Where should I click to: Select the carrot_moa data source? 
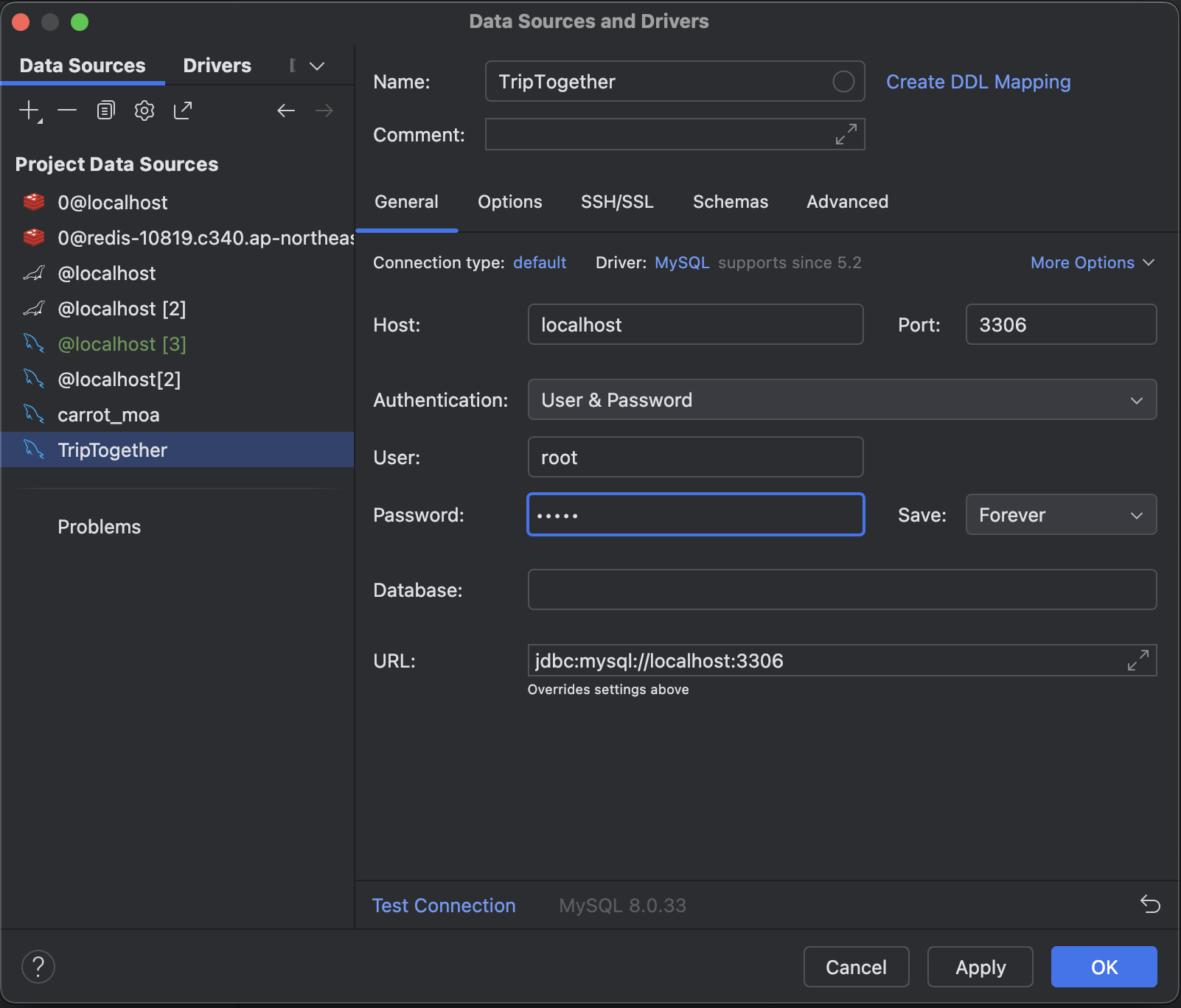108,415
